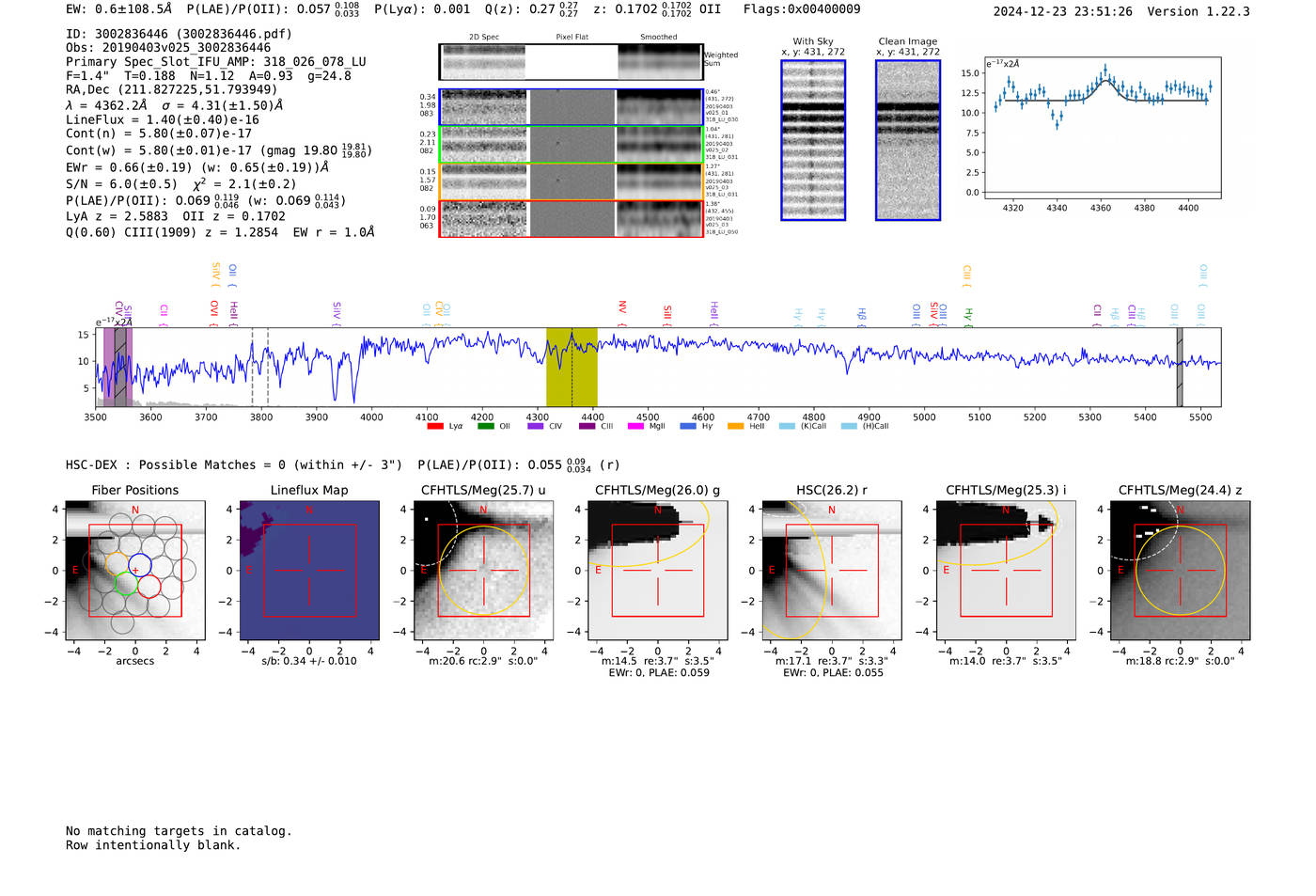Select the CFHTLS/Meg(25.3) i band image
Viewport: 1316px width, 896px height.
point(1006,571)
